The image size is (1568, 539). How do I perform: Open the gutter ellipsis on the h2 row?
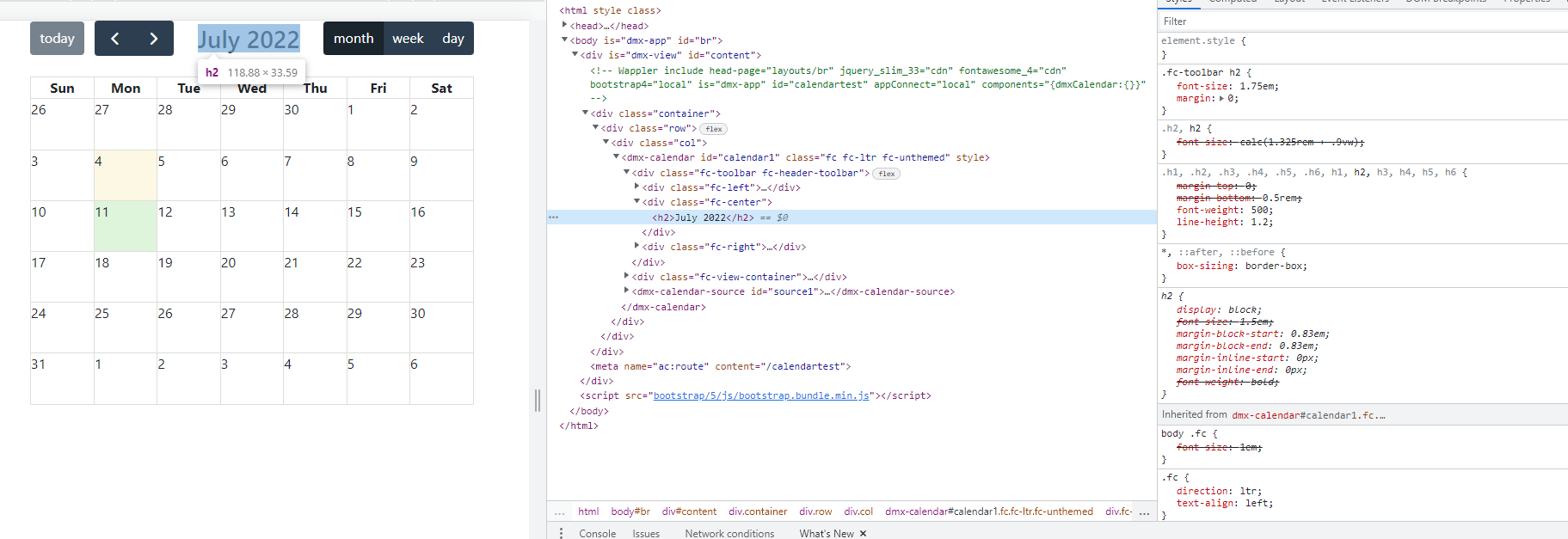pos(553,217)
